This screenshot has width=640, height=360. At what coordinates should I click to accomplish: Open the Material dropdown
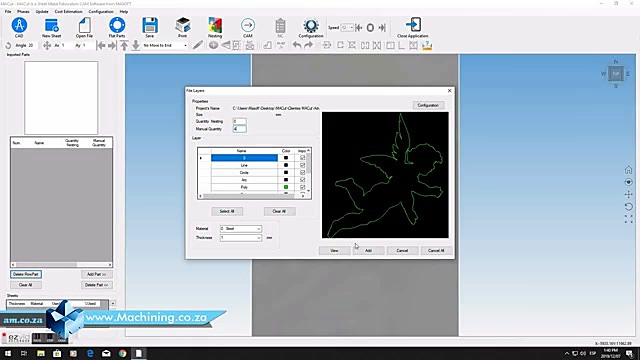259,229
